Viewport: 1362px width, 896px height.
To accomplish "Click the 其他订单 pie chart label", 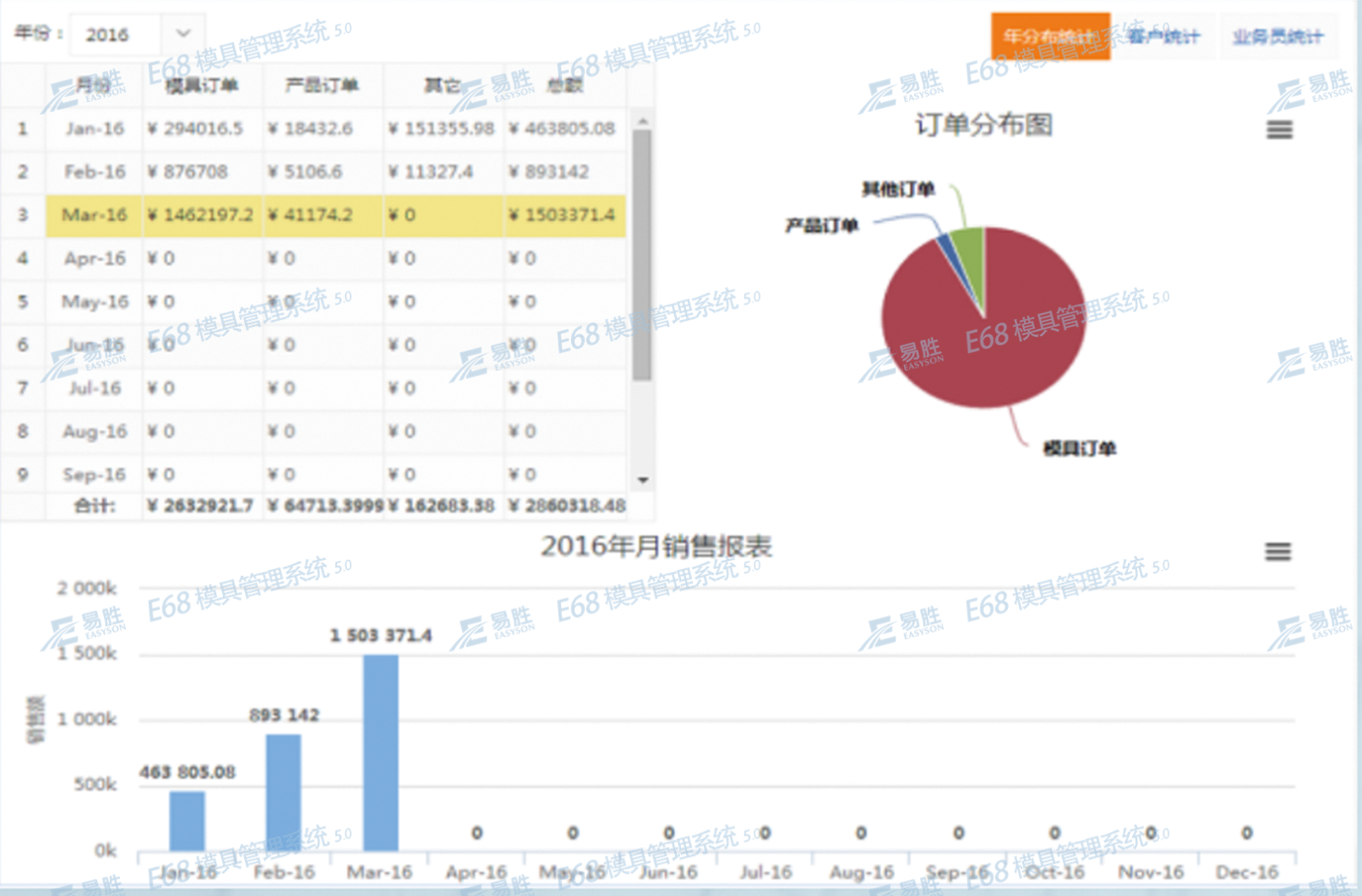I will point(899,189).
